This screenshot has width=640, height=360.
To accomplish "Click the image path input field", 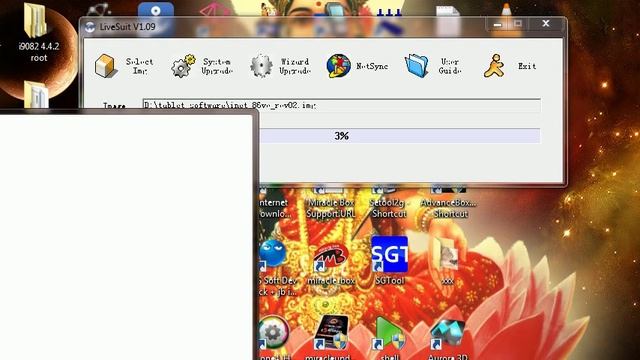I will click(342, 105).
